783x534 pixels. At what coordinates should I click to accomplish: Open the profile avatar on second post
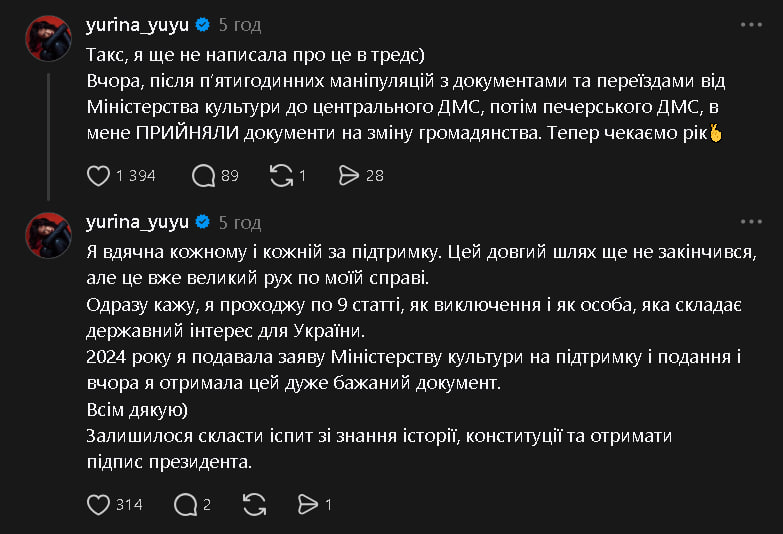49,235
